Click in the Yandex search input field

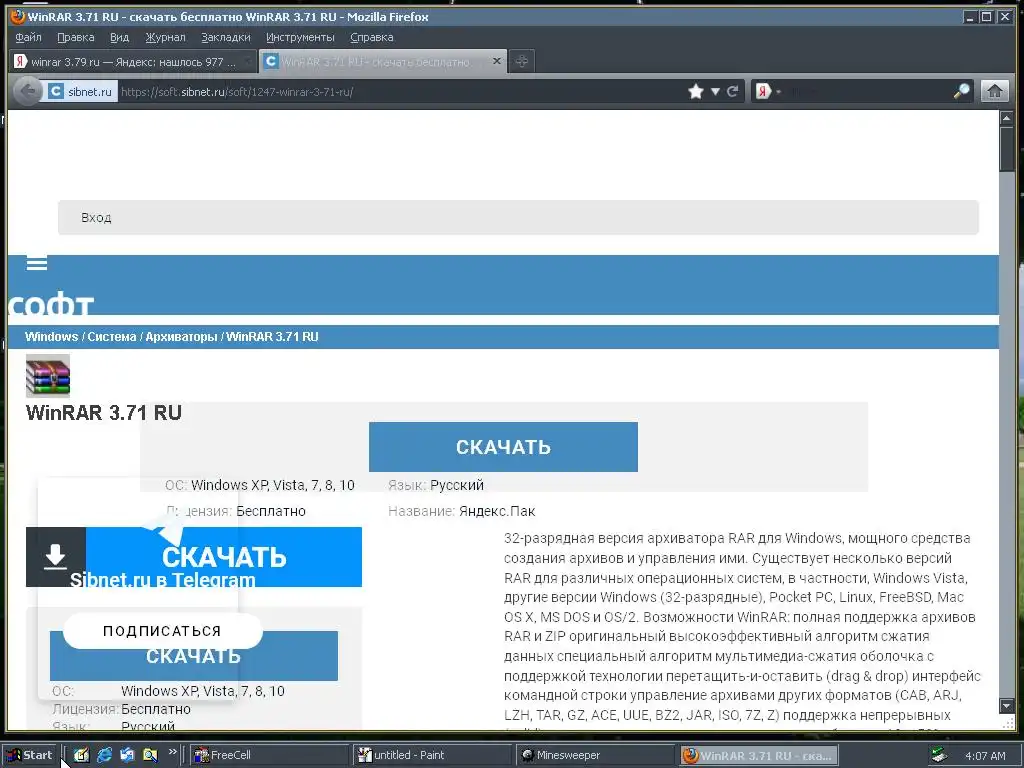(865, 91)
